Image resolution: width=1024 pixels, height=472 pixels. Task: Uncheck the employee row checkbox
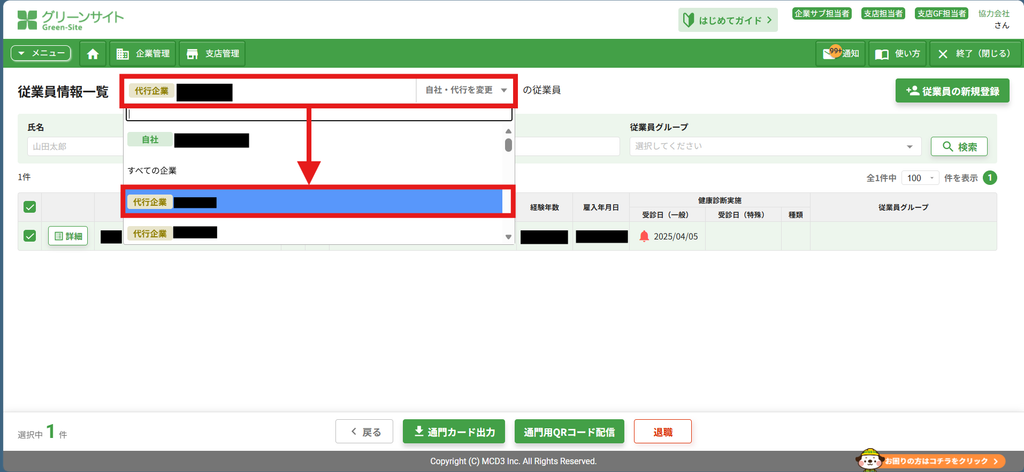pos(29,236)
